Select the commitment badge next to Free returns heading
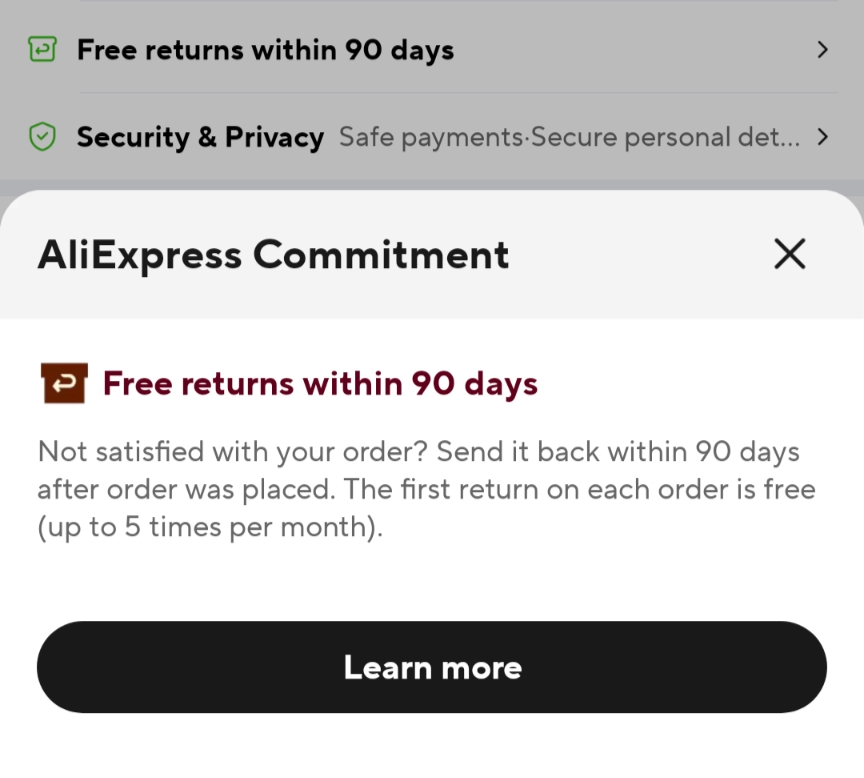 pos(63,382)
